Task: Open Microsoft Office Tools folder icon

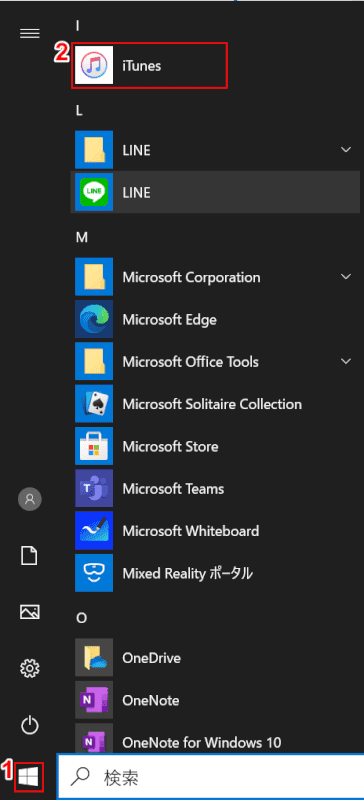Action: pyautogui.click(x=94, y=362)
